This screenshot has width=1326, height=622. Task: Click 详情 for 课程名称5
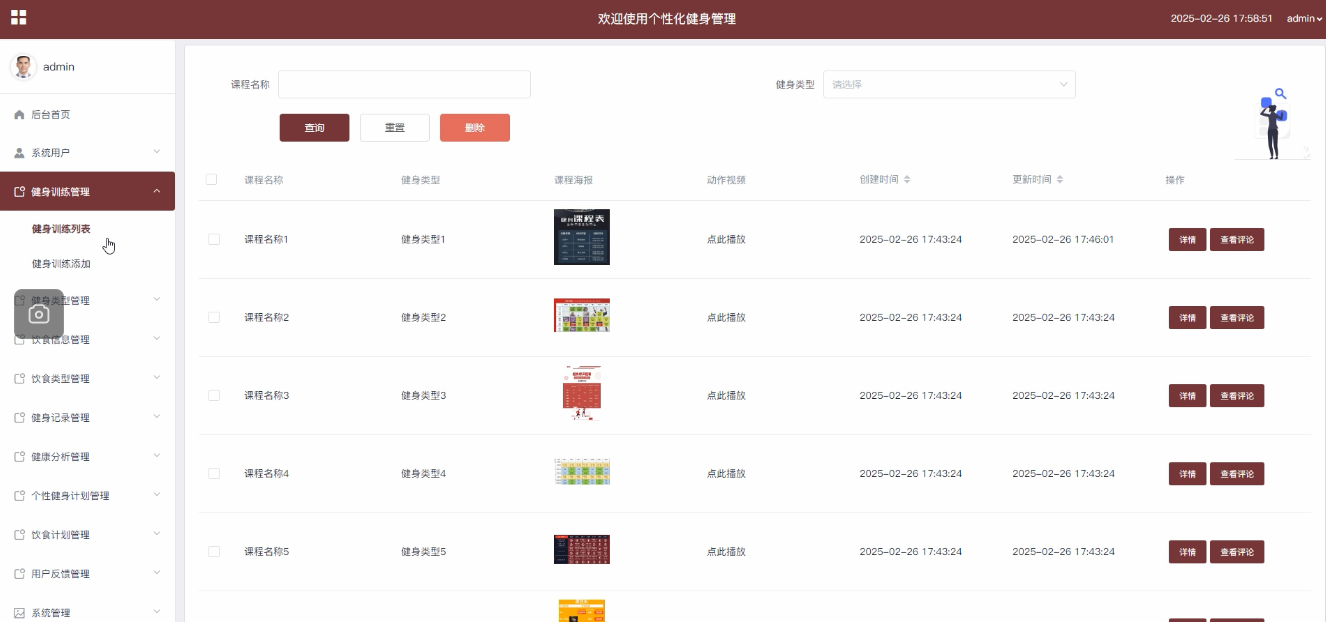tap(1187, 552)
